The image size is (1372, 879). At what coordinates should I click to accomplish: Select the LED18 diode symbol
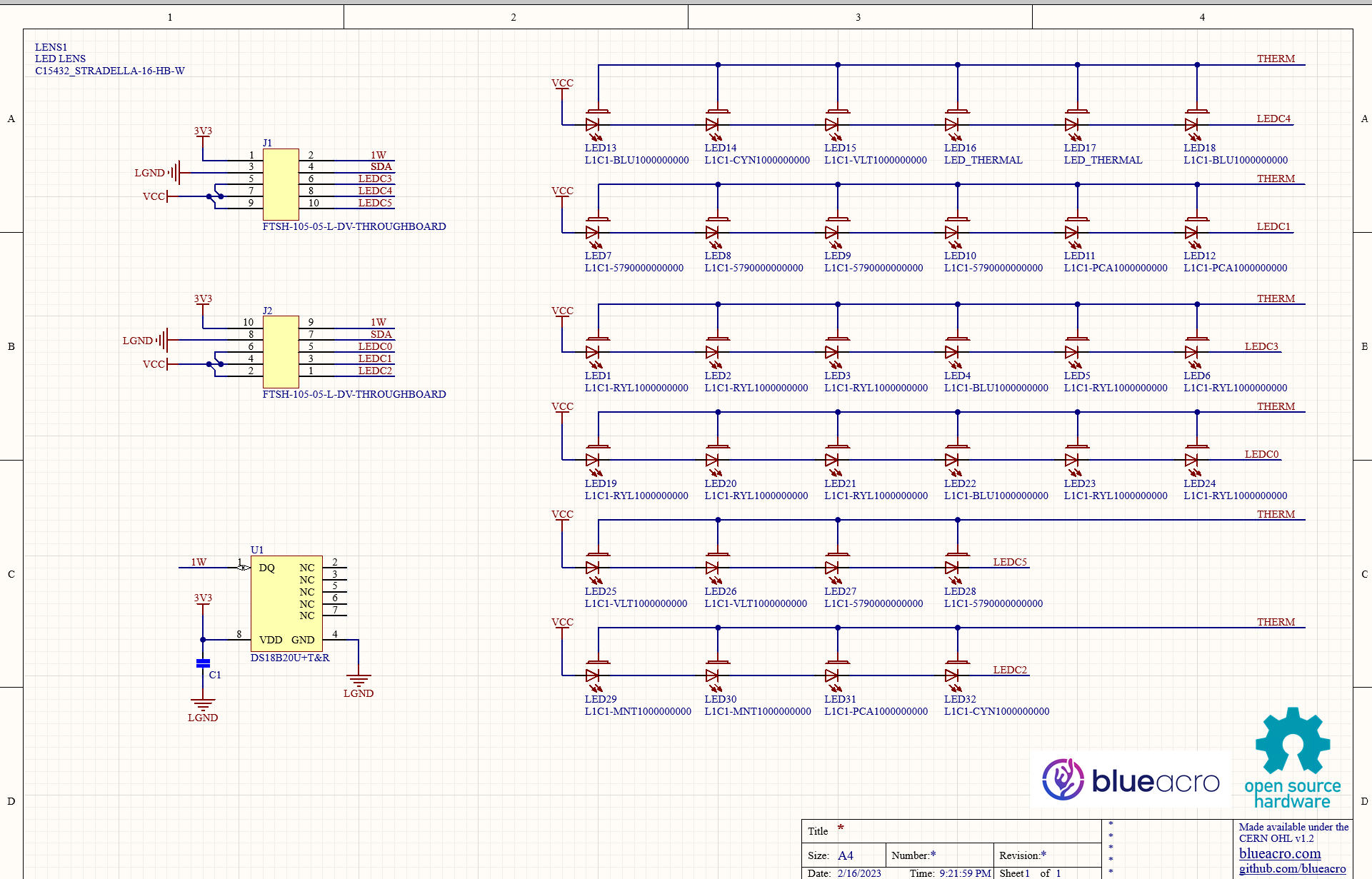[x=1194, y=125]
